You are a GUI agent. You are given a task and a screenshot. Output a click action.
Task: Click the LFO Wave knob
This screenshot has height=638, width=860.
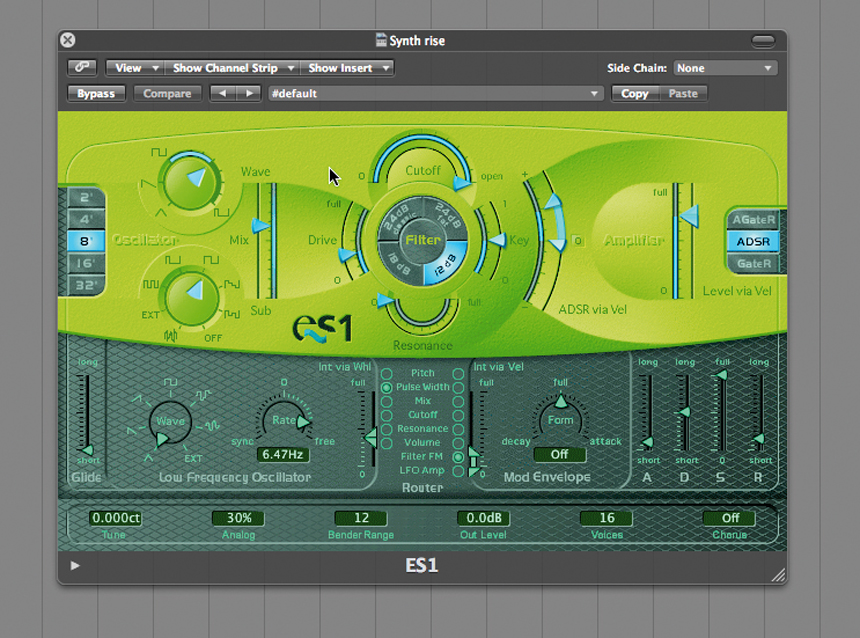click(170, 422)
